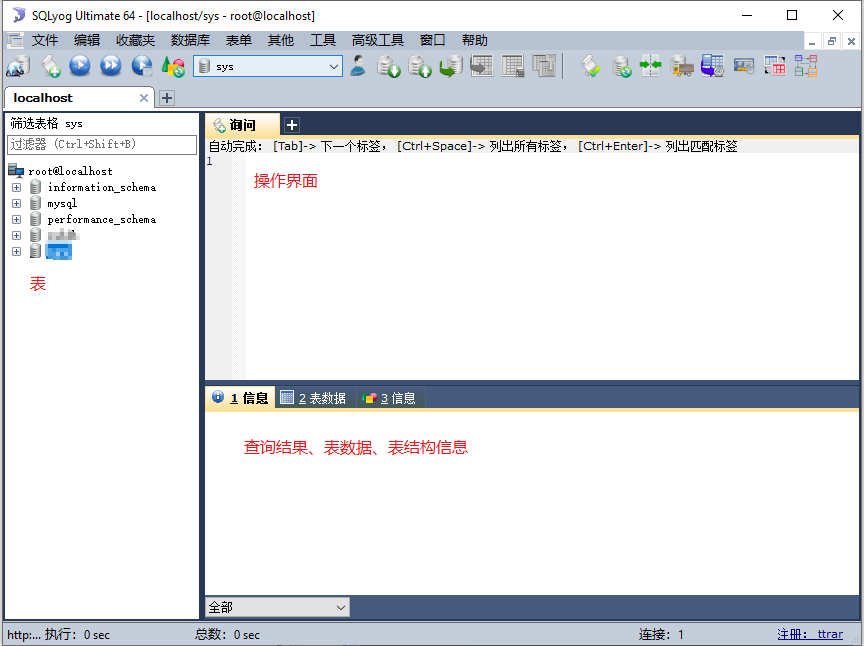864x646 pixels.
Task: Select the information_schema database
Action: [x=102, y=187]
